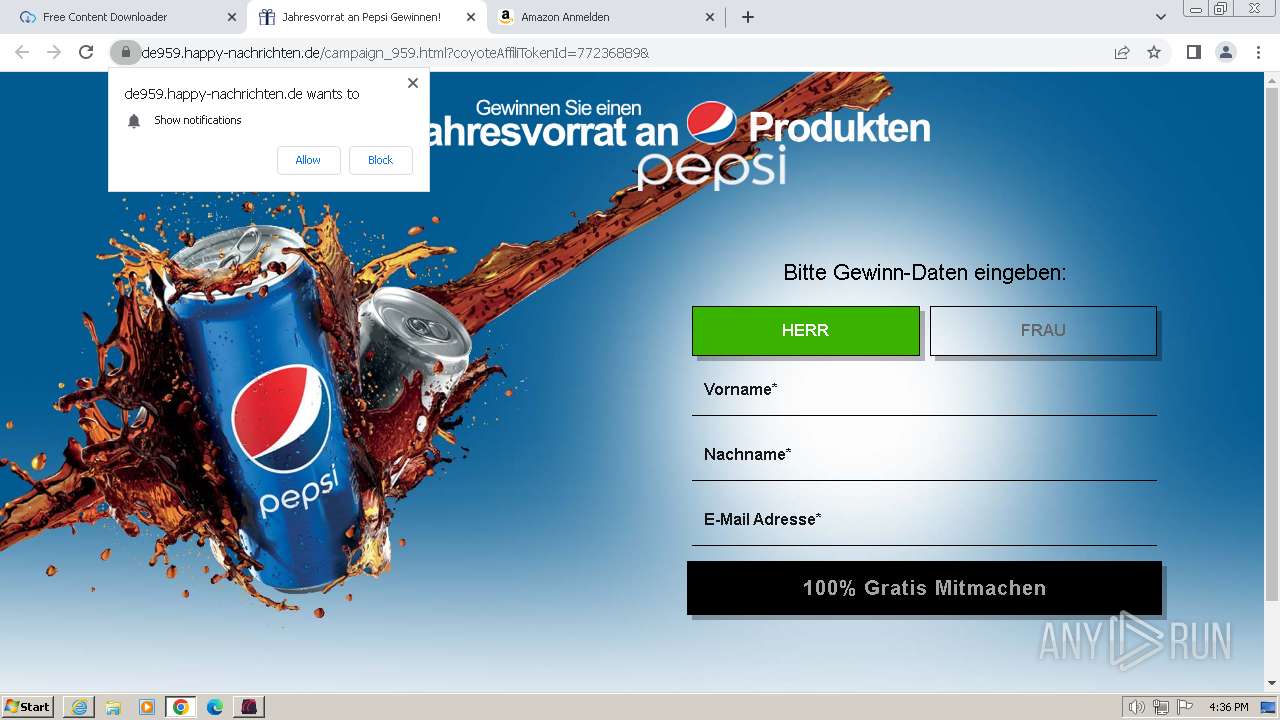Viewport: 1280px width, 720px height.
Task: Open Microsoft Edge from the taskbar
Action: pos(215,707)
